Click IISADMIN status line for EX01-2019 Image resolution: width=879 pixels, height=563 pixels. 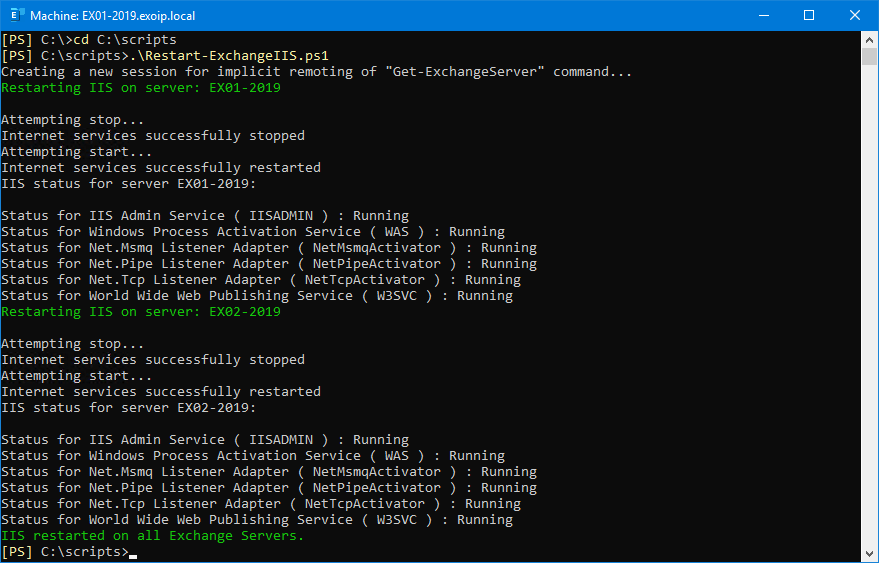pyautogui.click(x=205, y=216)
